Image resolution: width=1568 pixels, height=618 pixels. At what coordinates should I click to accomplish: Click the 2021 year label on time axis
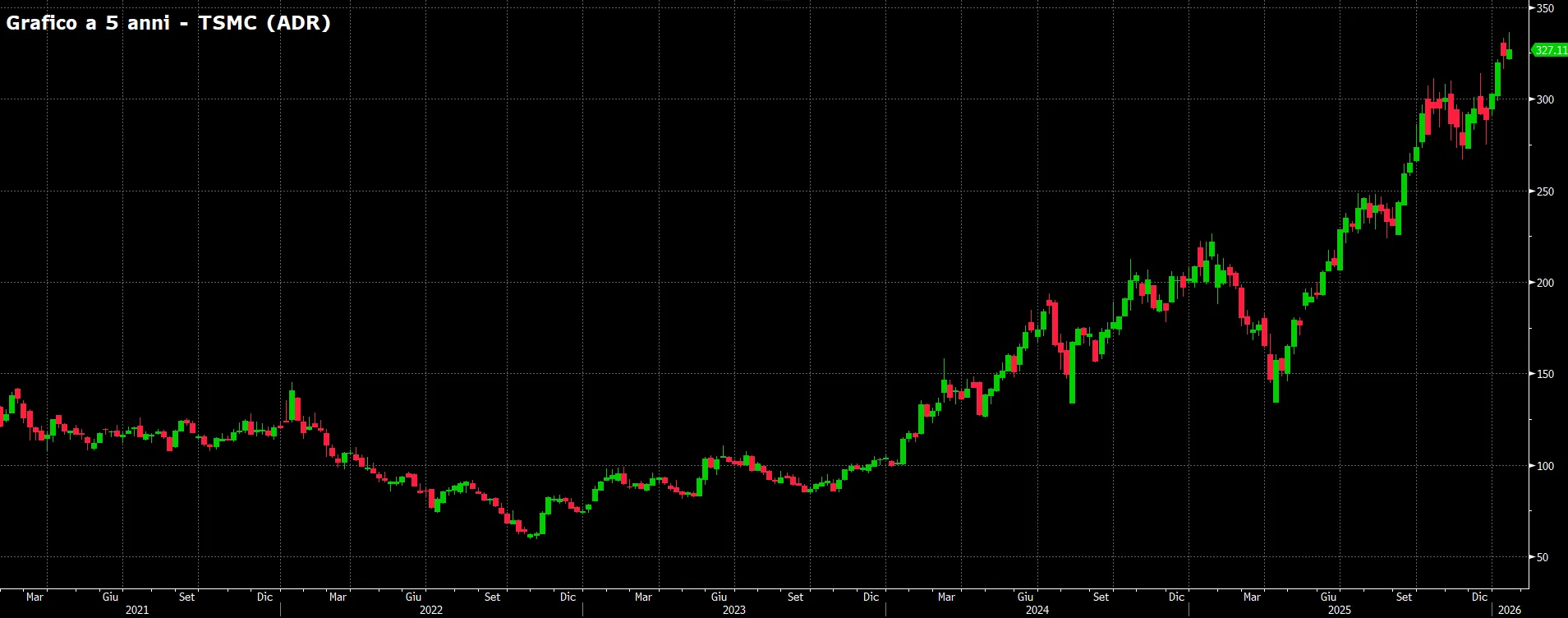(137, 610)
